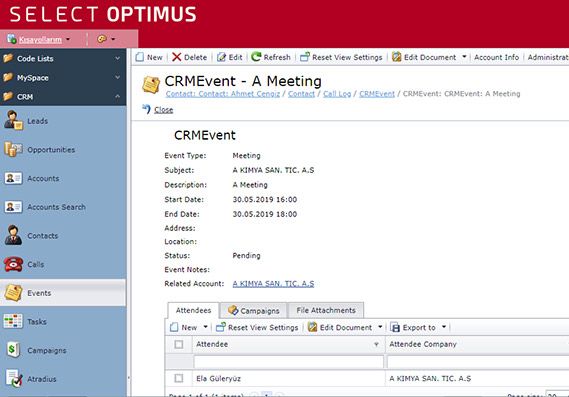
Task: Click the Meeting event type value
Action: click(246, 155)
